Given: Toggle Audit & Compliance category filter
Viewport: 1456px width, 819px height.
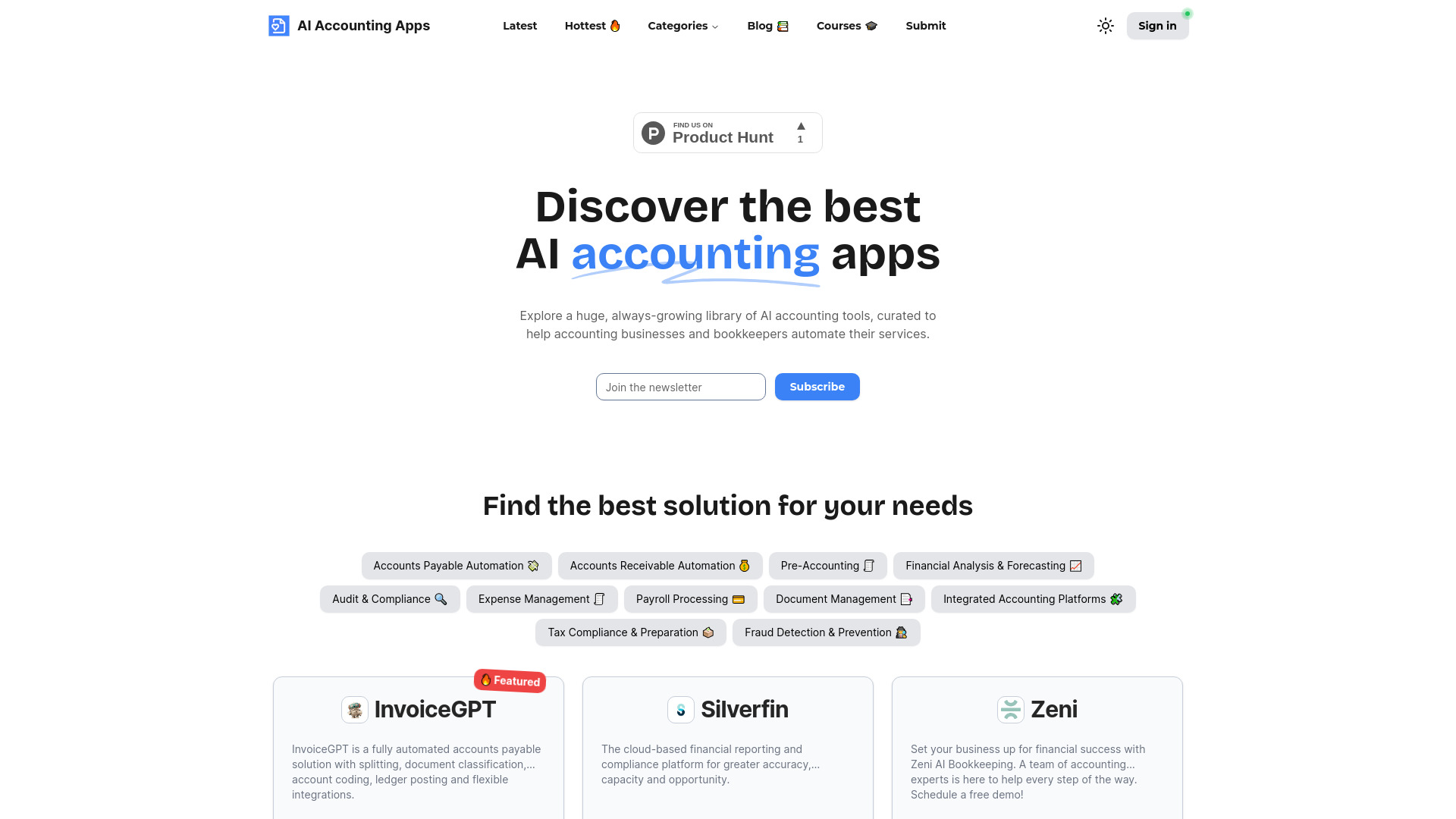Looking at the screenshot, I should tap(389, 599).
